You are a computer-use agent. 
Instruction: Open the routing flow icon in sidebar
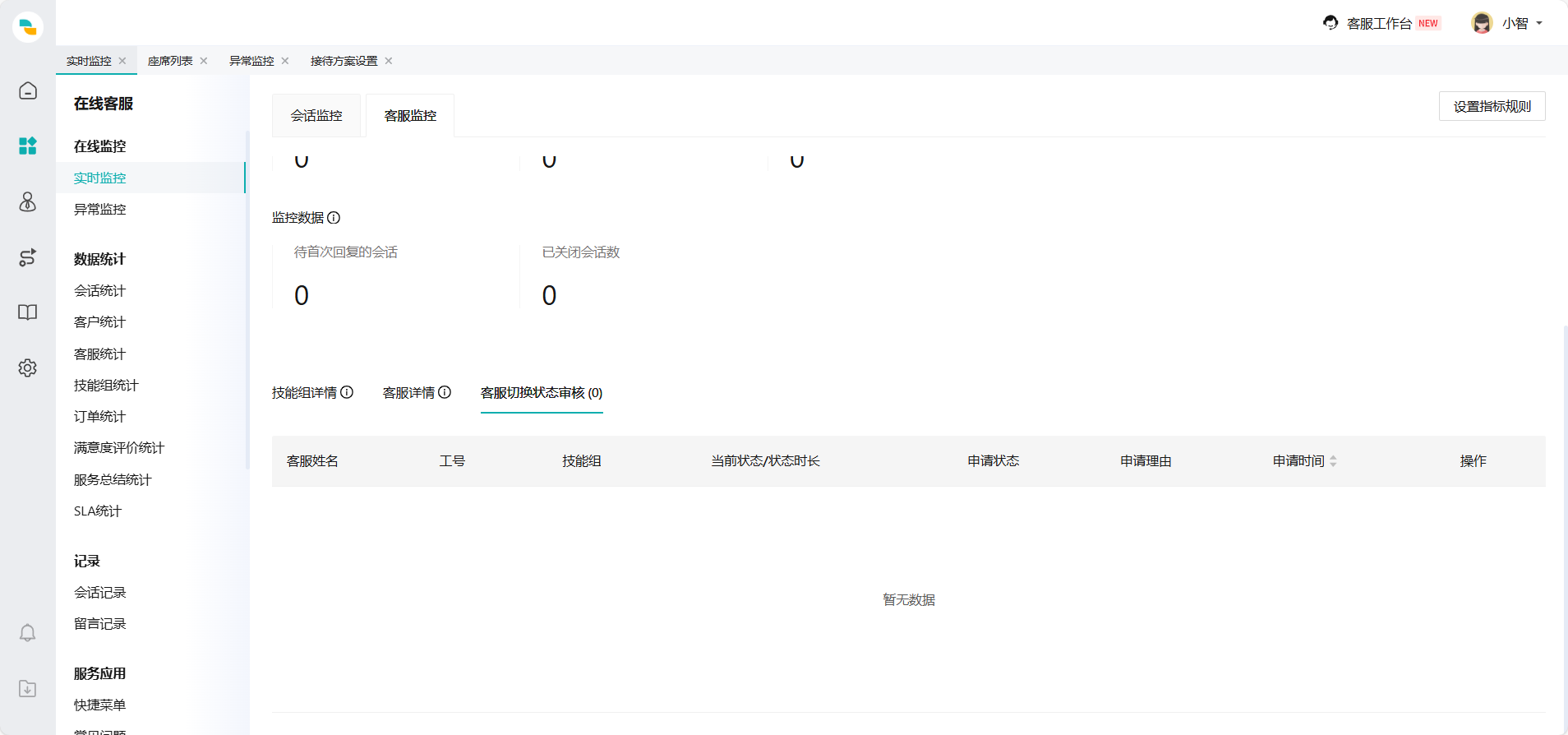click(28, 257)
